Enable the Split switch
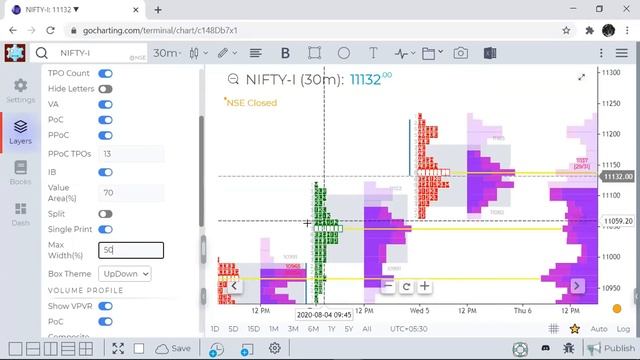640x360 pixels. click(105, 214)
